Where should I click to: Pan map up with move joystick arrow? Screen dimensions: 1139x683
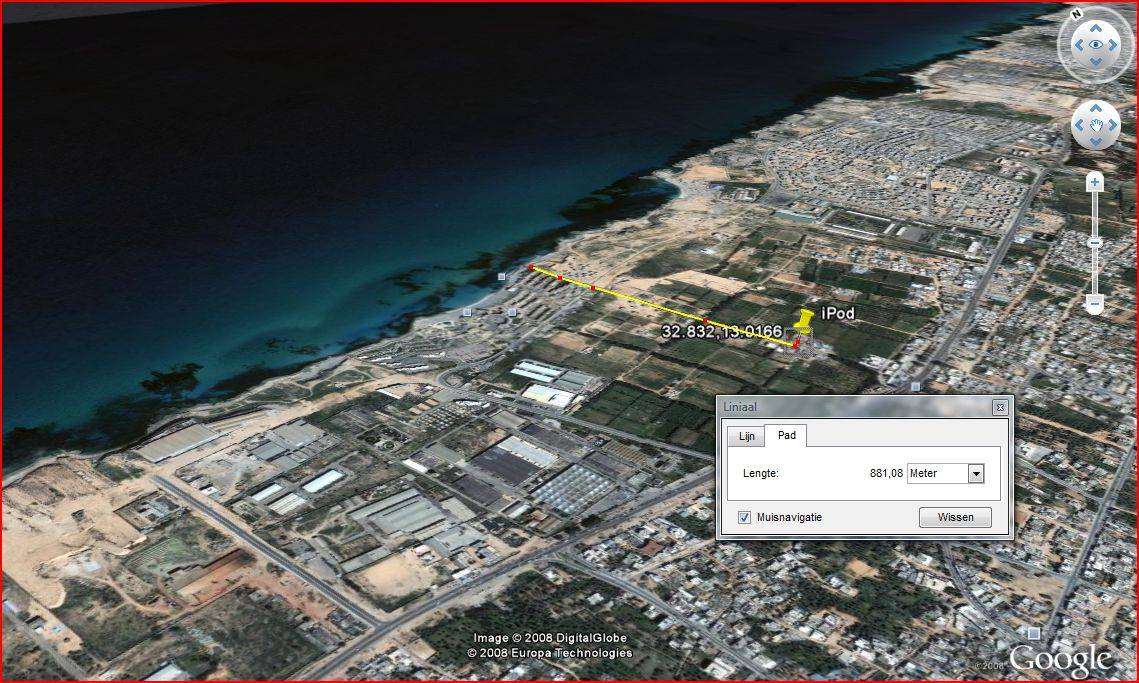pyautogui.click(x=1096, y=109)
